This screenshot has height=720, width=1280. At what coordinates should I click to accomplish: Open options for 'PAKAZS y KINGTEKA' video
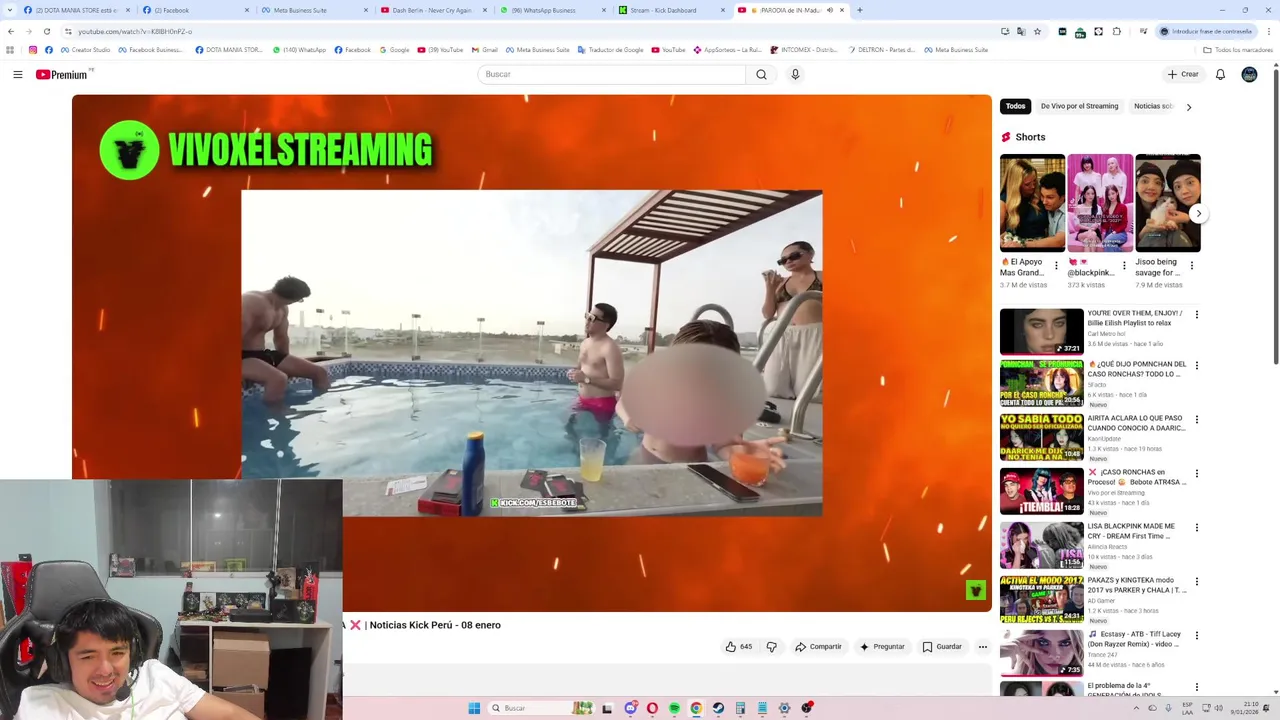click(x=1196, y=582)
